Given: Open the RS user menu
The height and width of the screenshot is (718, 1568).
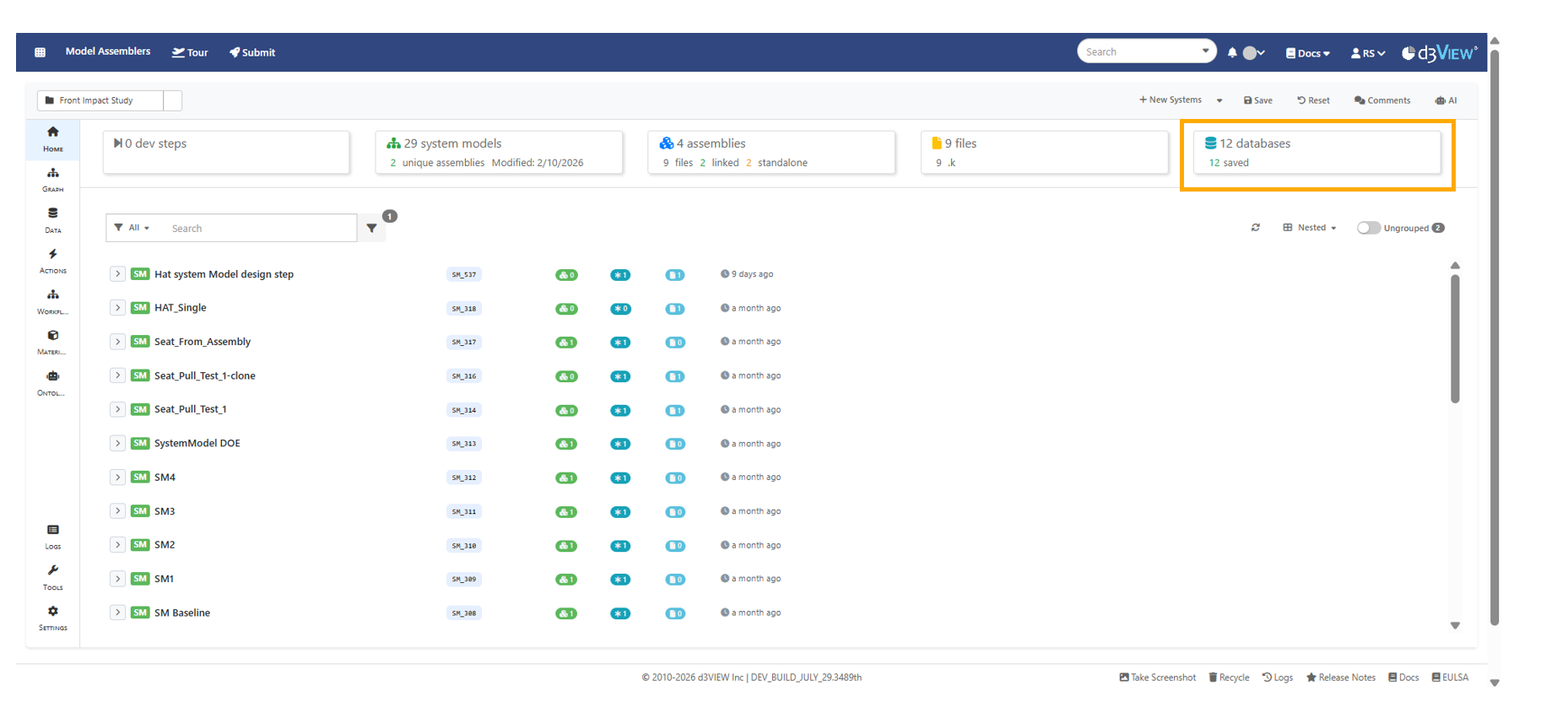Looking at the screenshot, I should (x=1368, y=53).
